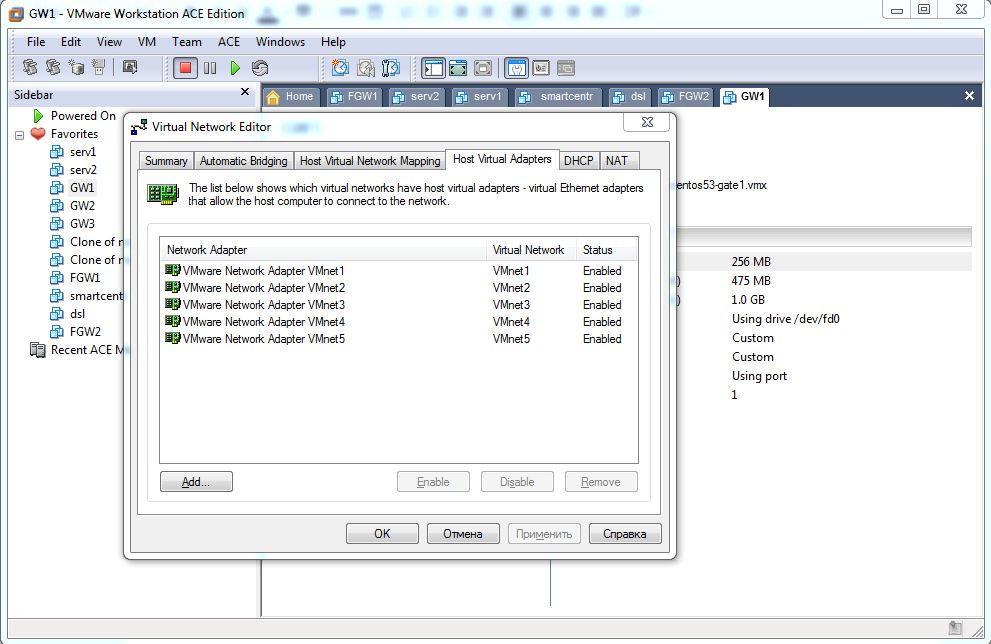This screenshot has height=644, width=991.
Task: Click the Network Adapter column header
Action: coord(323,250)
